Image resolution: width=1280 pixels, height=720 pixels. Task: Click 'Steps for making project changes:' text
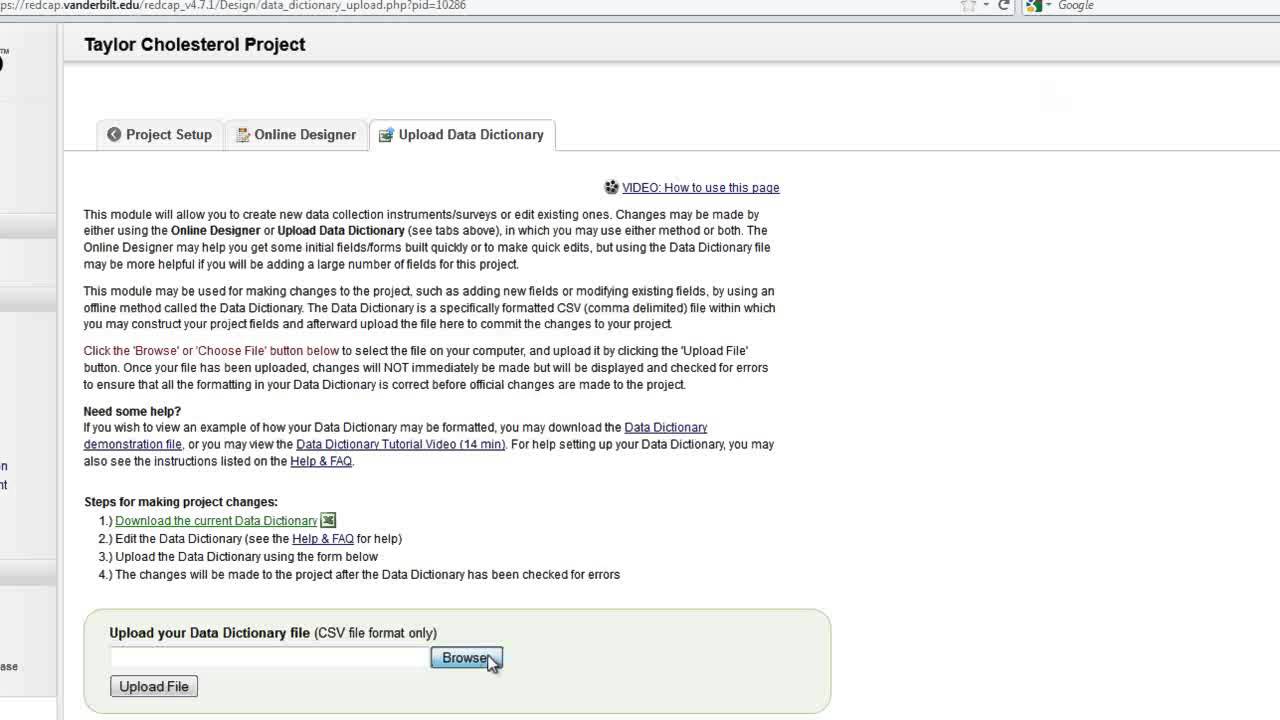point(181,502)
